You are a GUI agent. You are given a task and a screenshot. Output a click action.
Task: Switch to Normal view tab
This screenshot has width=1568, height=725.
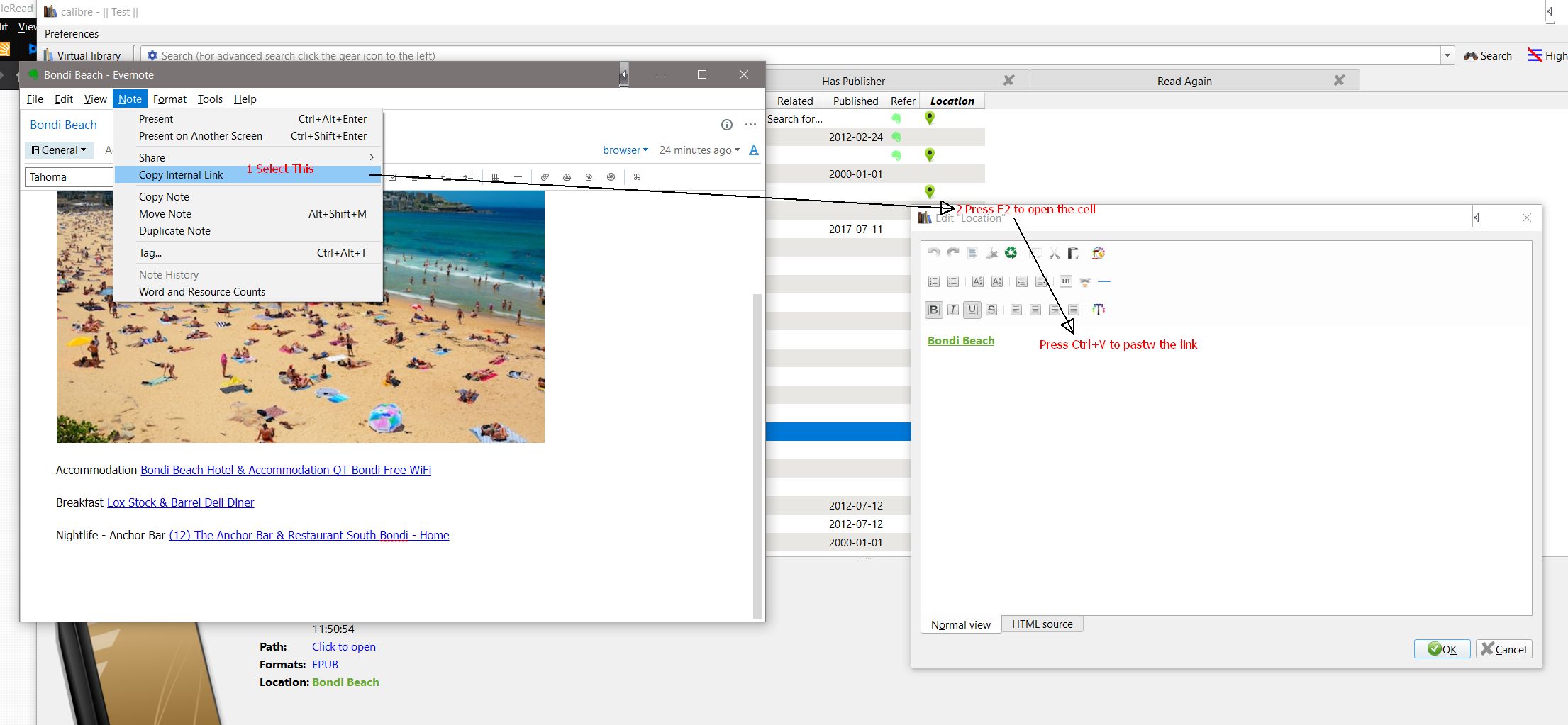tap(961, 624)
